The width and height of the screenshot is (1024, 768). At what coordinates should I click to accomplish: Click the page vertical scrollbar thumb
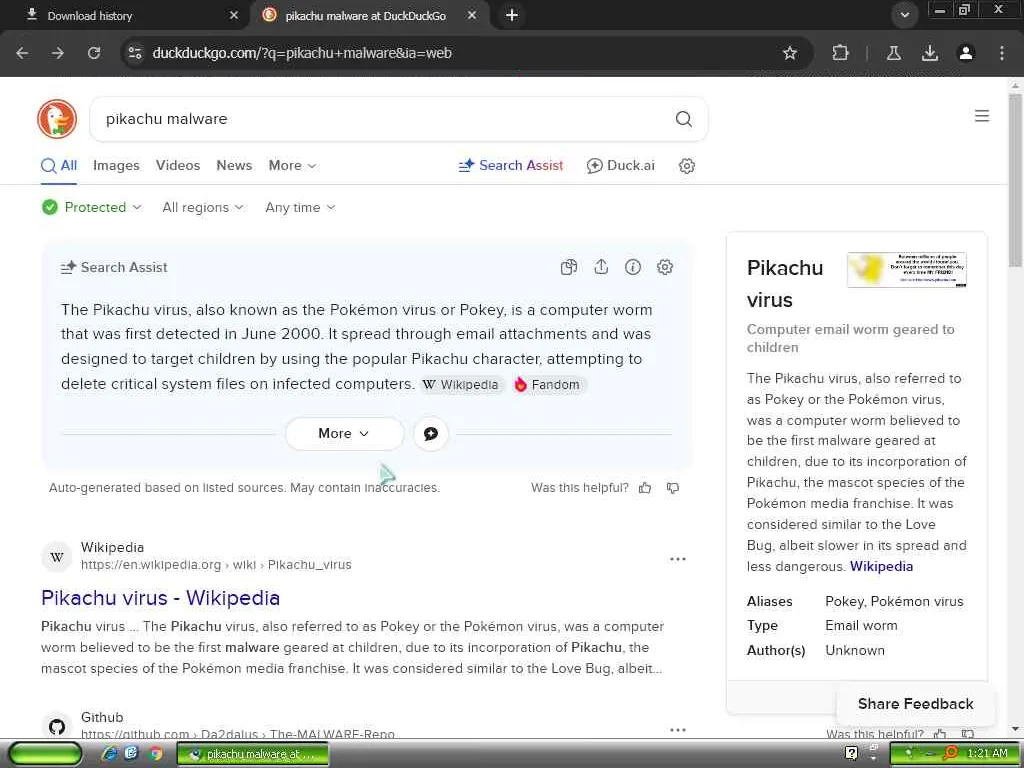(1015, 180)
